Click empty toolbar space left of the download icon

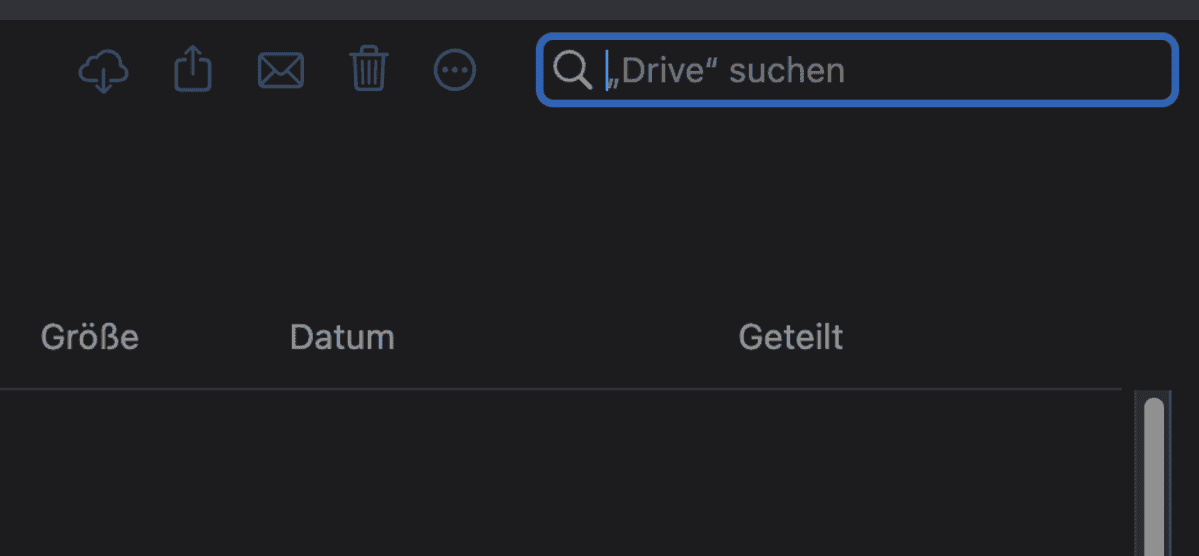click(x=35, y=70)
